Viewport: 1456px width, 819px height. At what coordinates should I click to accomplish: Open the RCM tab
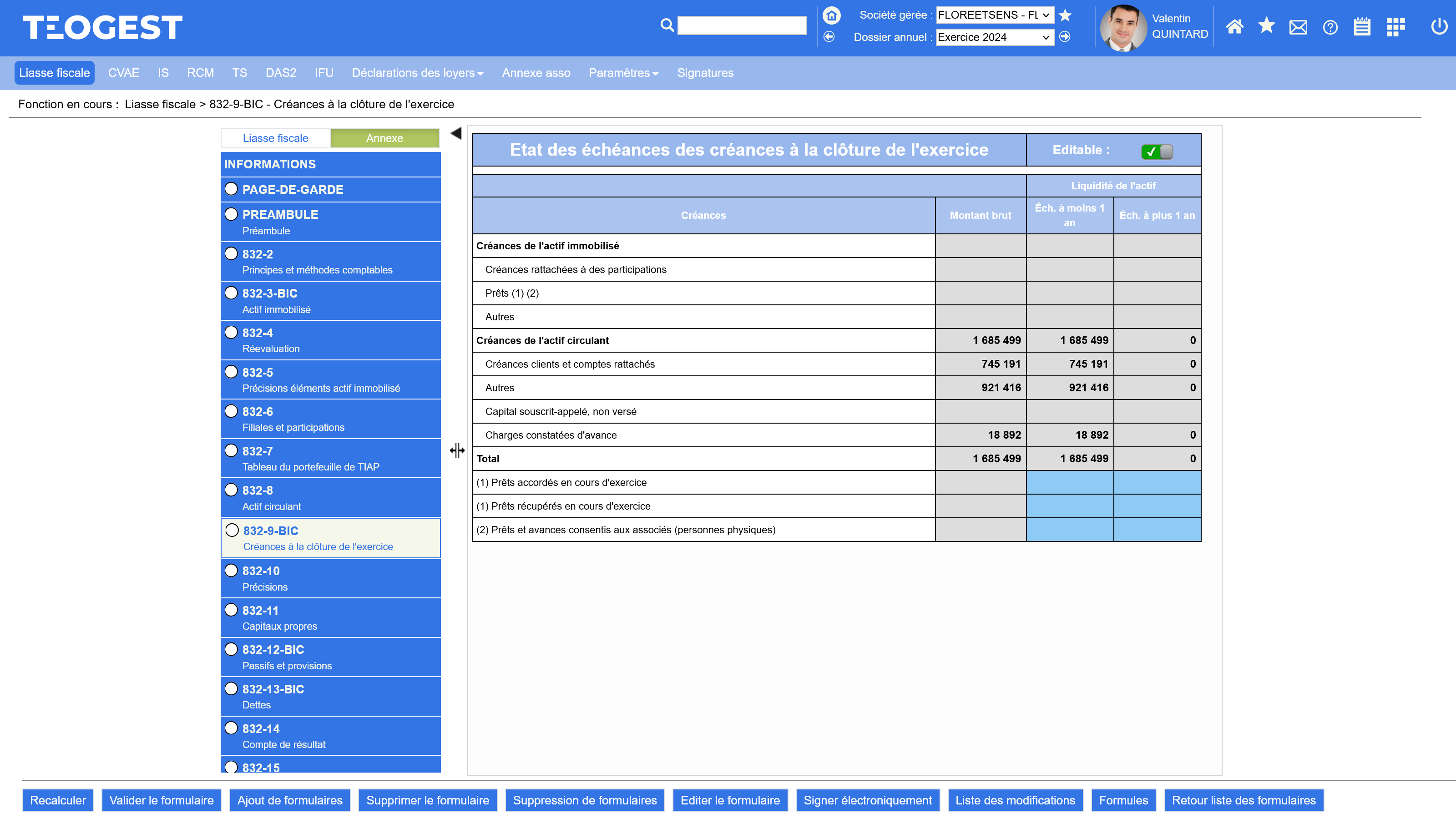pyautogui.click(x=201, y=73)
